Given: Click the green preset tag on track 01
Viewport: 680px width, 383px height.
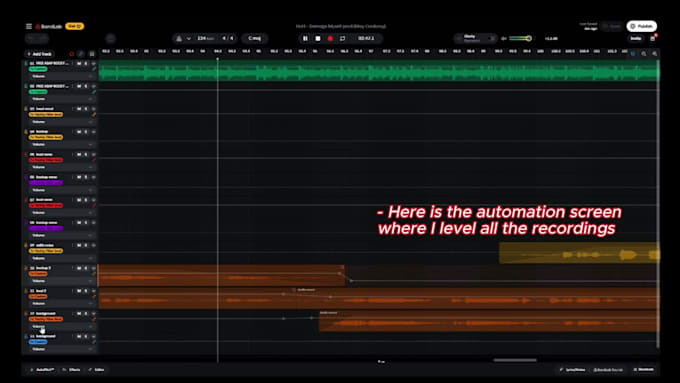Looking at the screenshot, I should [38, 69].
